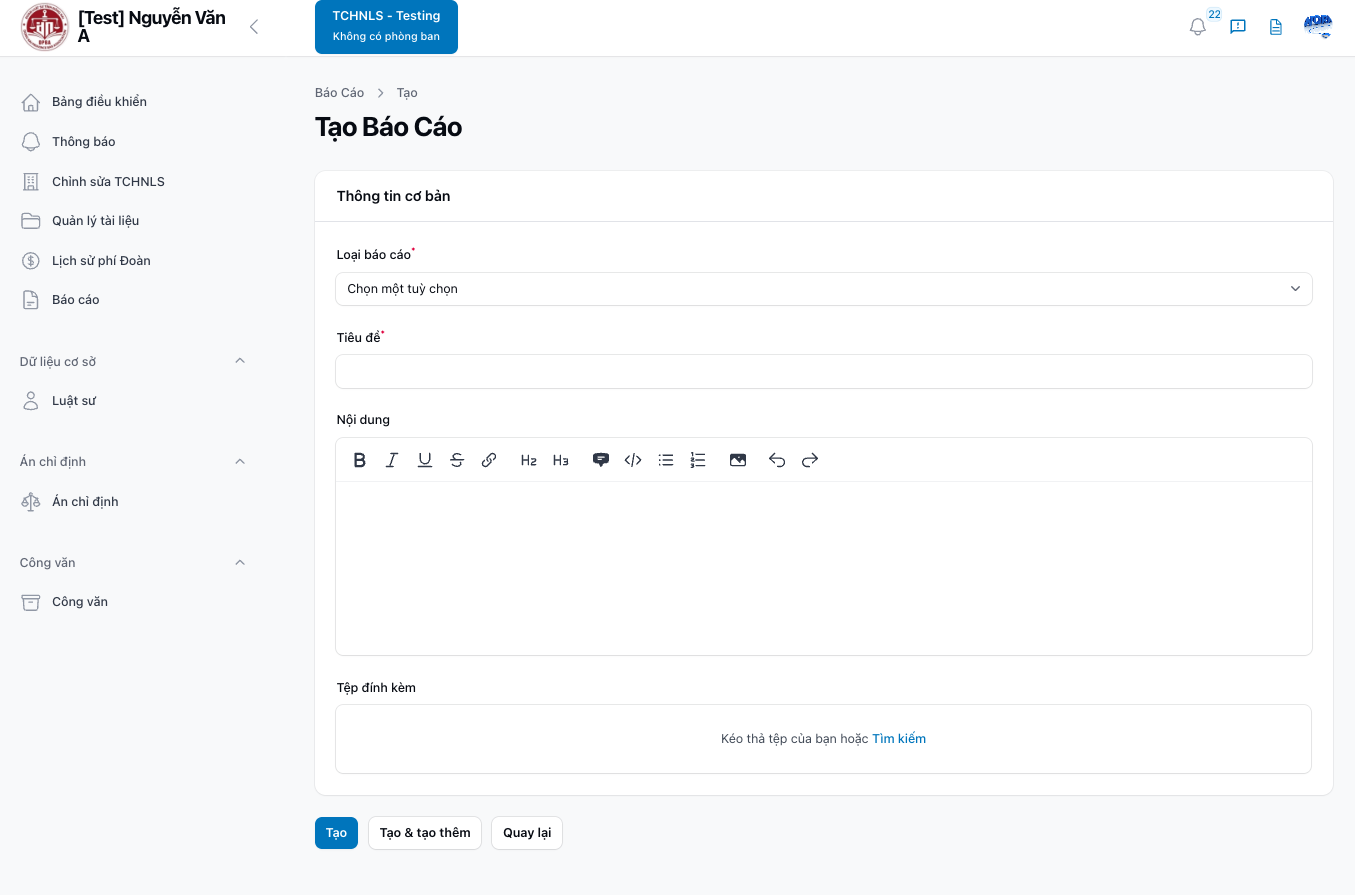
Task: Open the notifications bell icon
Action: [1197, 27]
